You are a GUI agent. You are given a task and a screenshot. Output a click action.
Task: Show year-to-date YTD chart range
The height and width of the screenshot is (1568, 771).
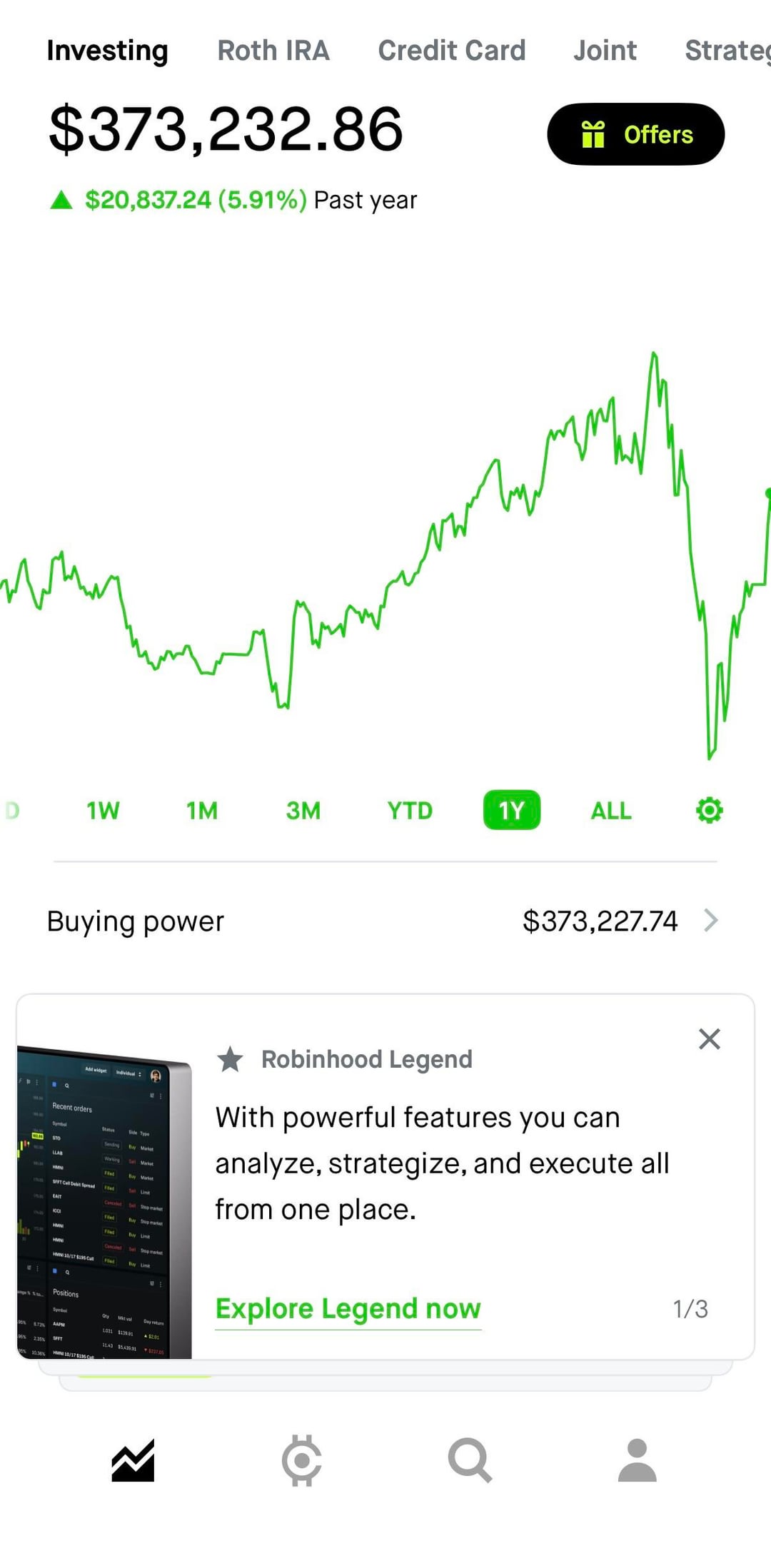[410, 811]
